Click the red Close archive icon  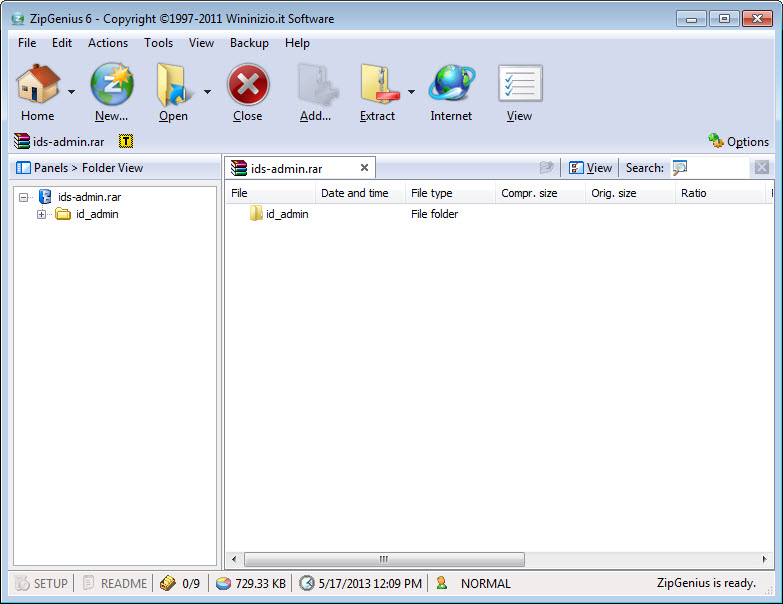click(248, 84)
